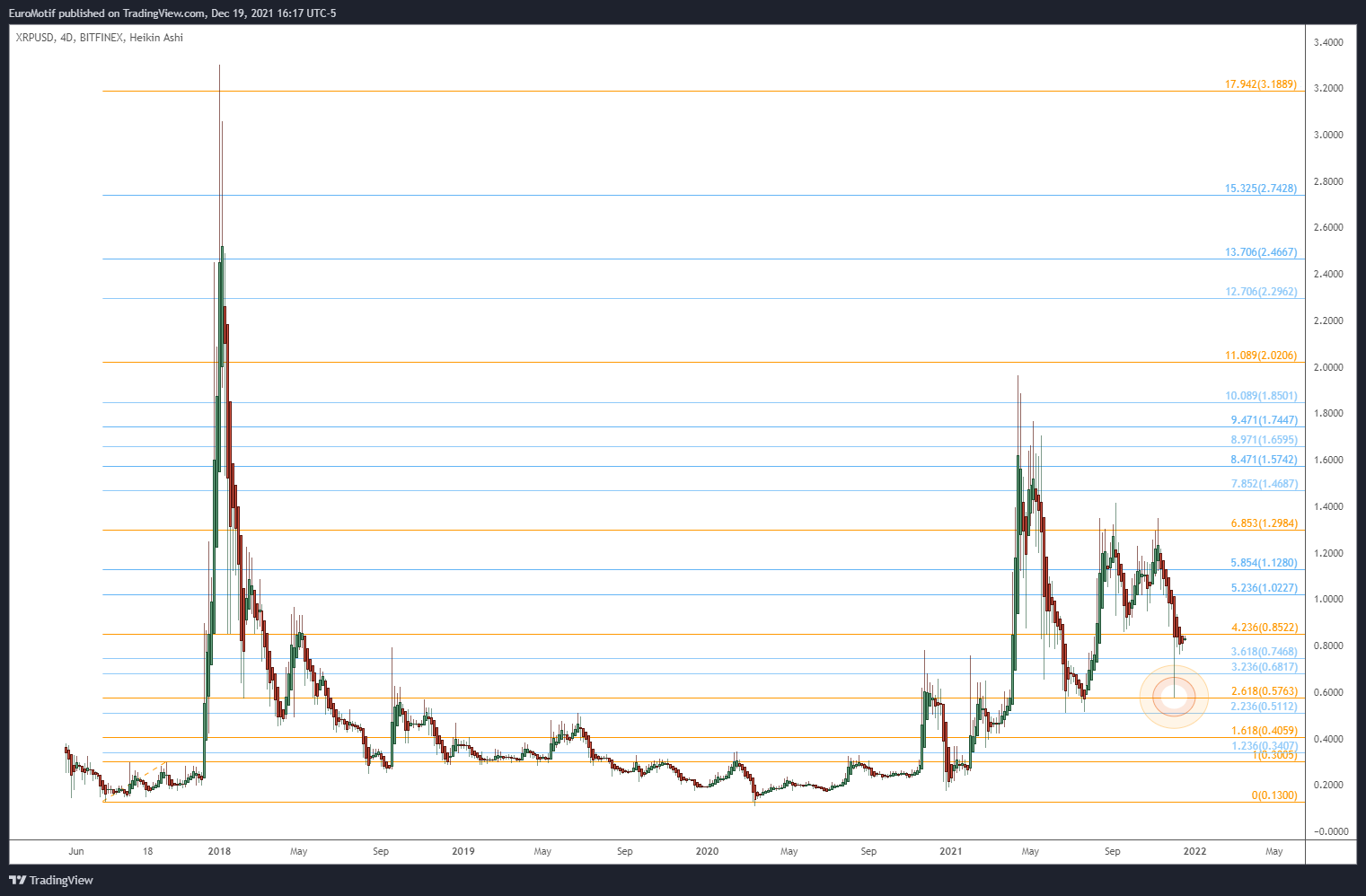Click the 0.6000 price scale value
The image size is (1366, 896).
click(x=1328, y=692)
